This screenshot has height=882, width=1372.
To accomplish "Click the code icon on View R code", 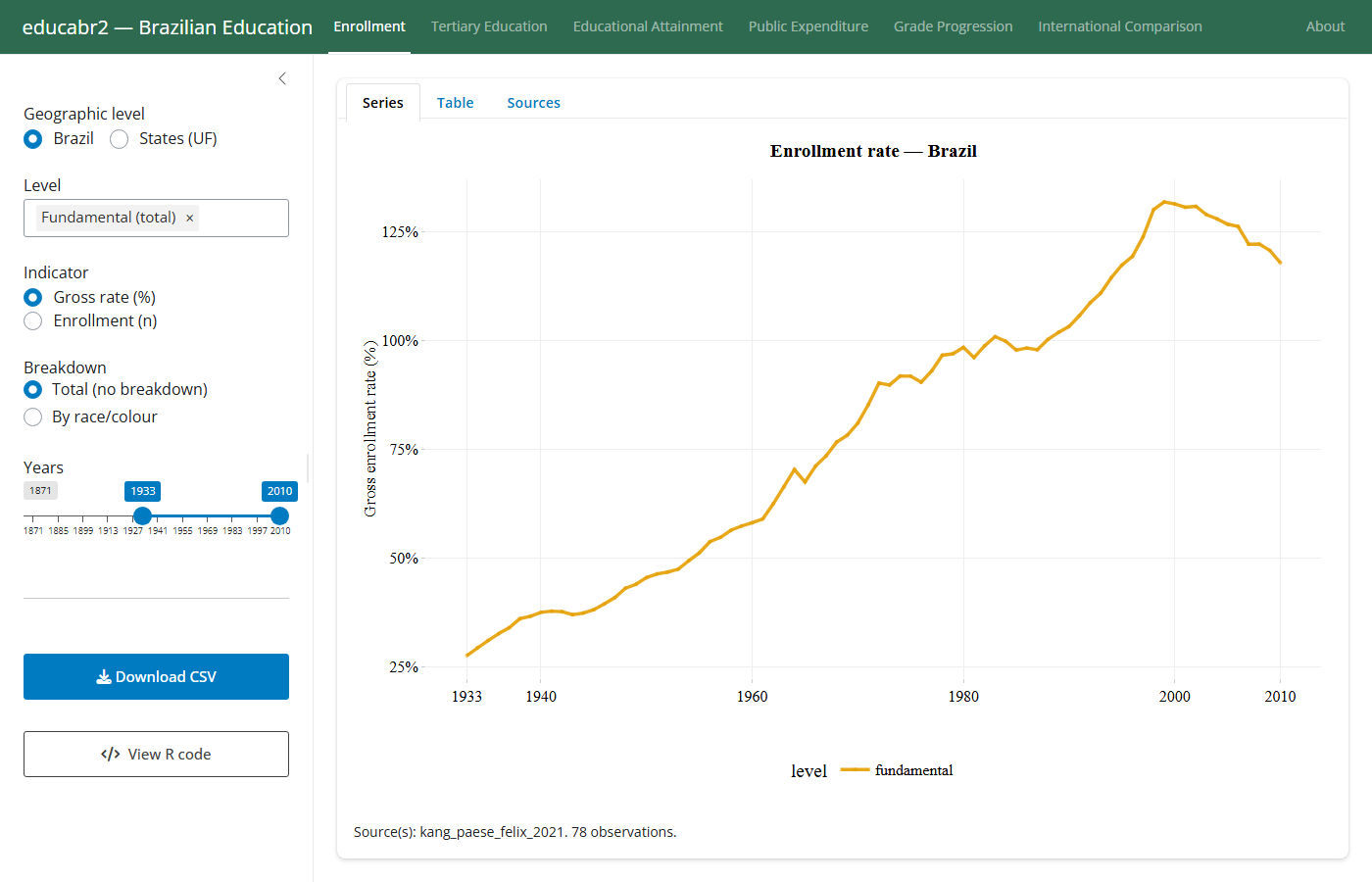I will pyautogui.click(x=111, y=755).
